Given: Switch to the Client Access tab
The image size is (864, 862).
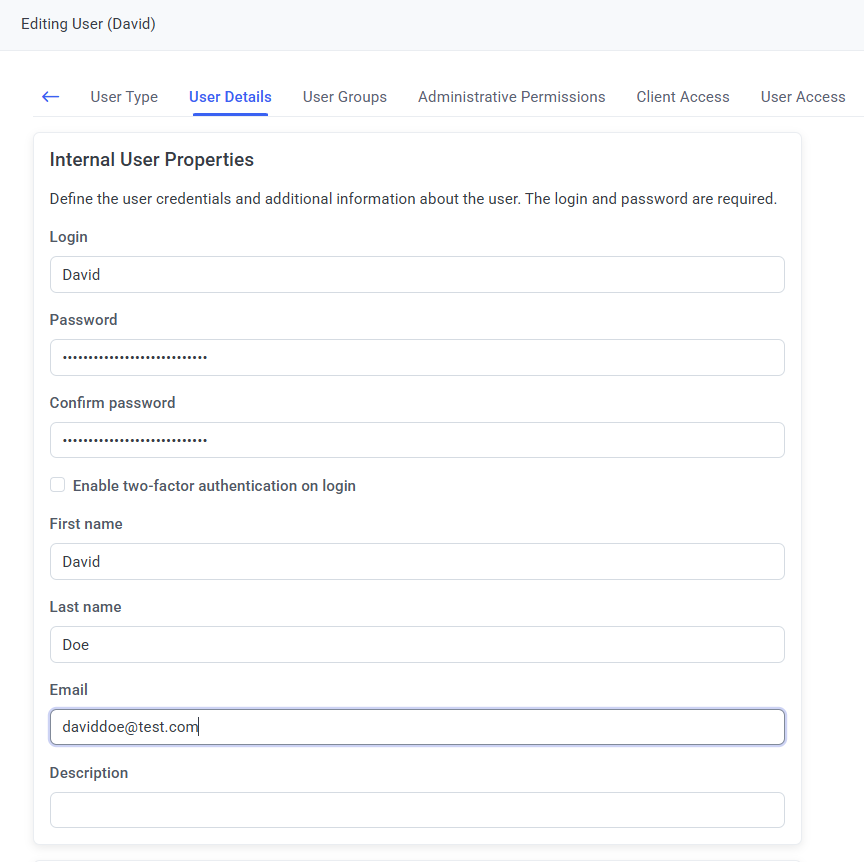Looking at the screenshot, I should pos(683,97).
